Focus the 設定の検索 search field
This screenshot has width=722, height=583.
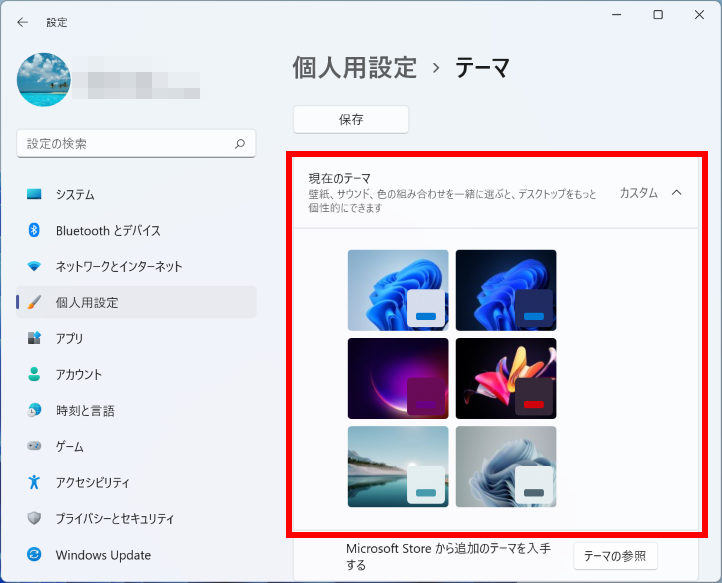136,144
